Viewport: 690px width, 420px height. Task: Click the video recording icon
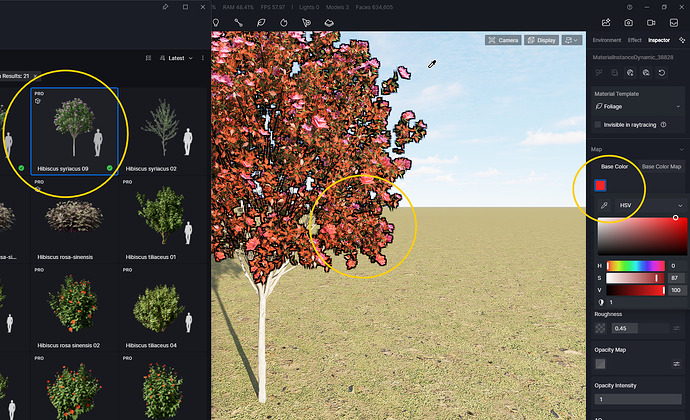pyautogui.click(x=651, y=22)
